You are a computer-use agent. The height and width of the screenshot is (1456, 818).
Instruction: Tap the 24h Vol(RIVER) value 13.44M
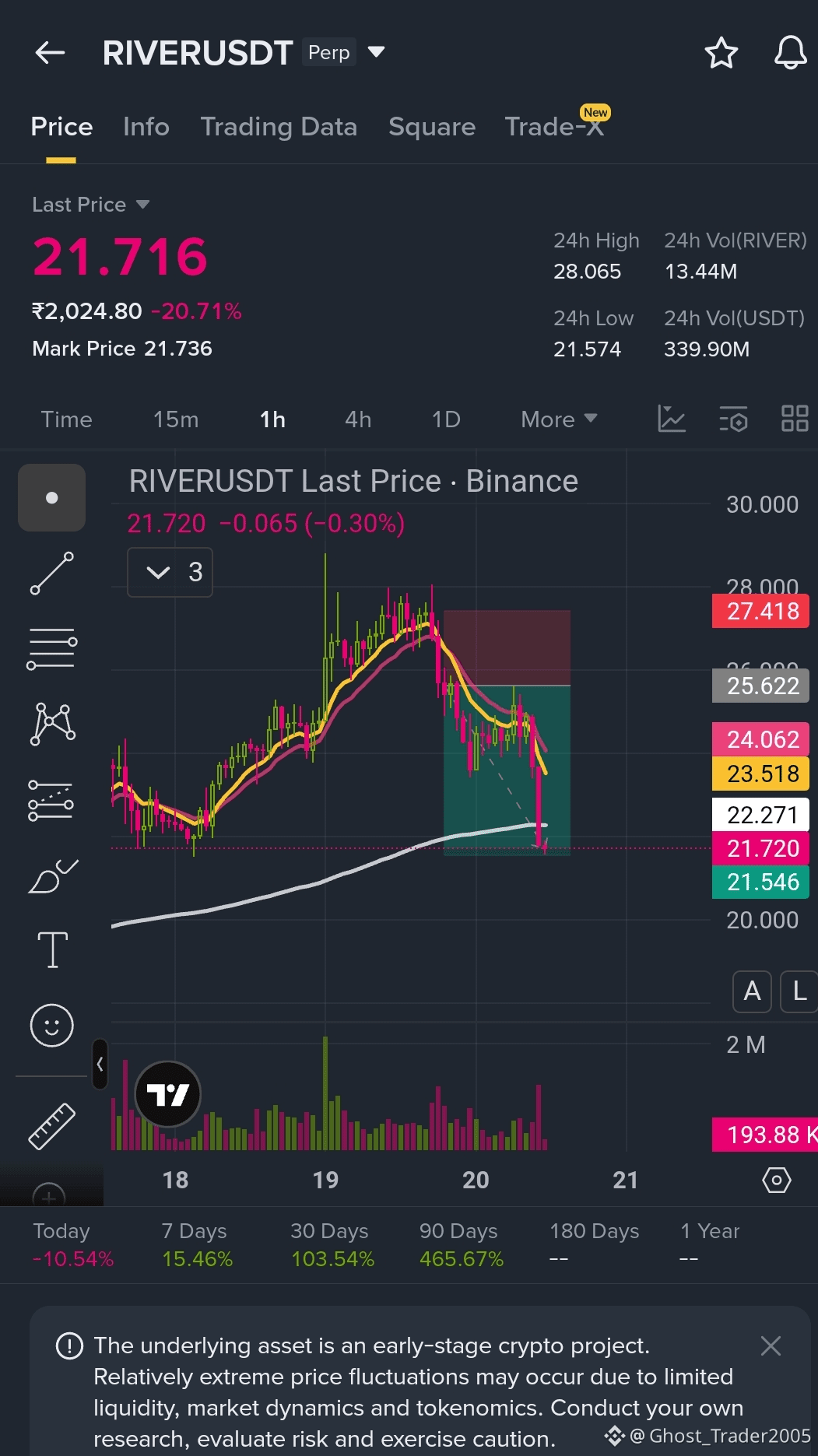click(700, 272)
